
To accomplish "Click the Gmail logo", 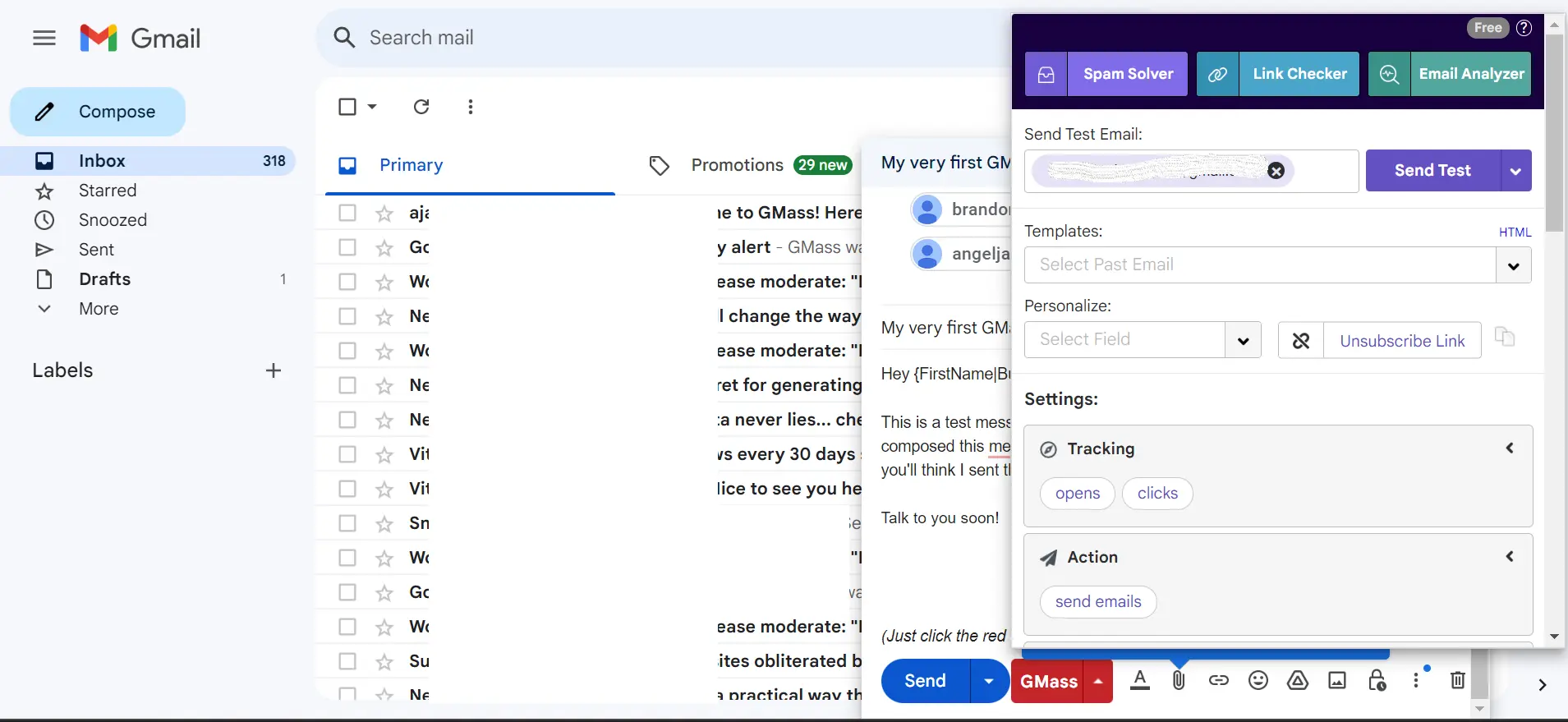I will pos(140,38).
